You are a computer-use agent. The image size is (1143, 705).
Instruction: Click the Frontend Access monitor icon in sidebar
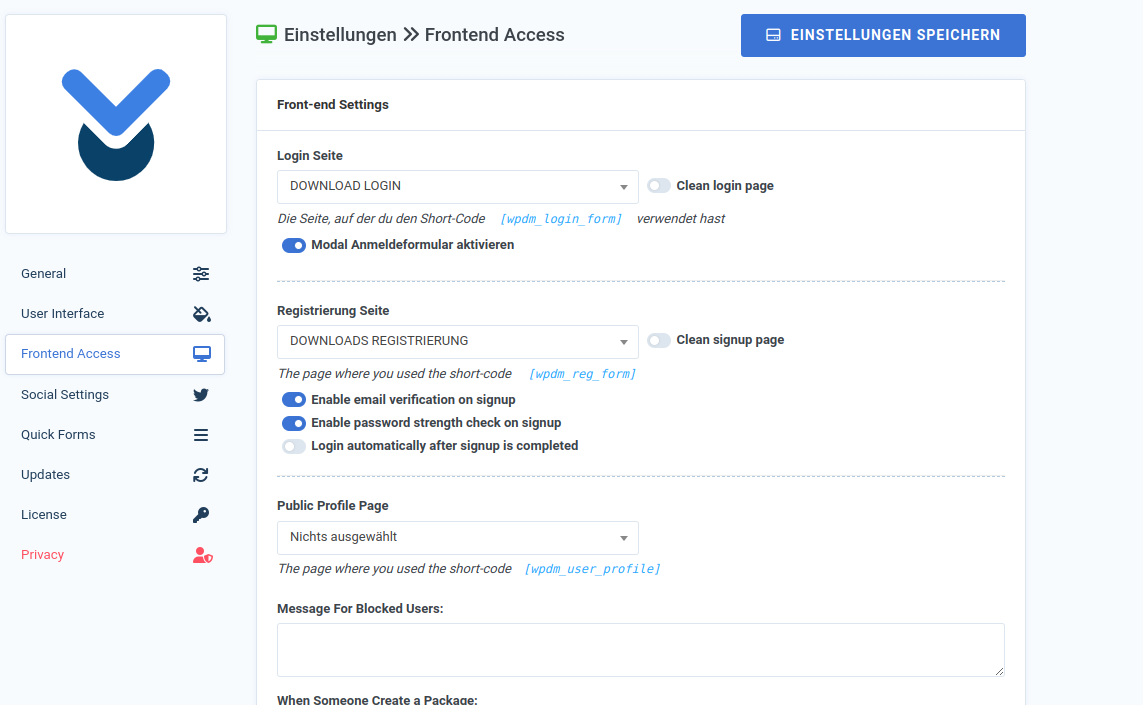click(202, 354)
